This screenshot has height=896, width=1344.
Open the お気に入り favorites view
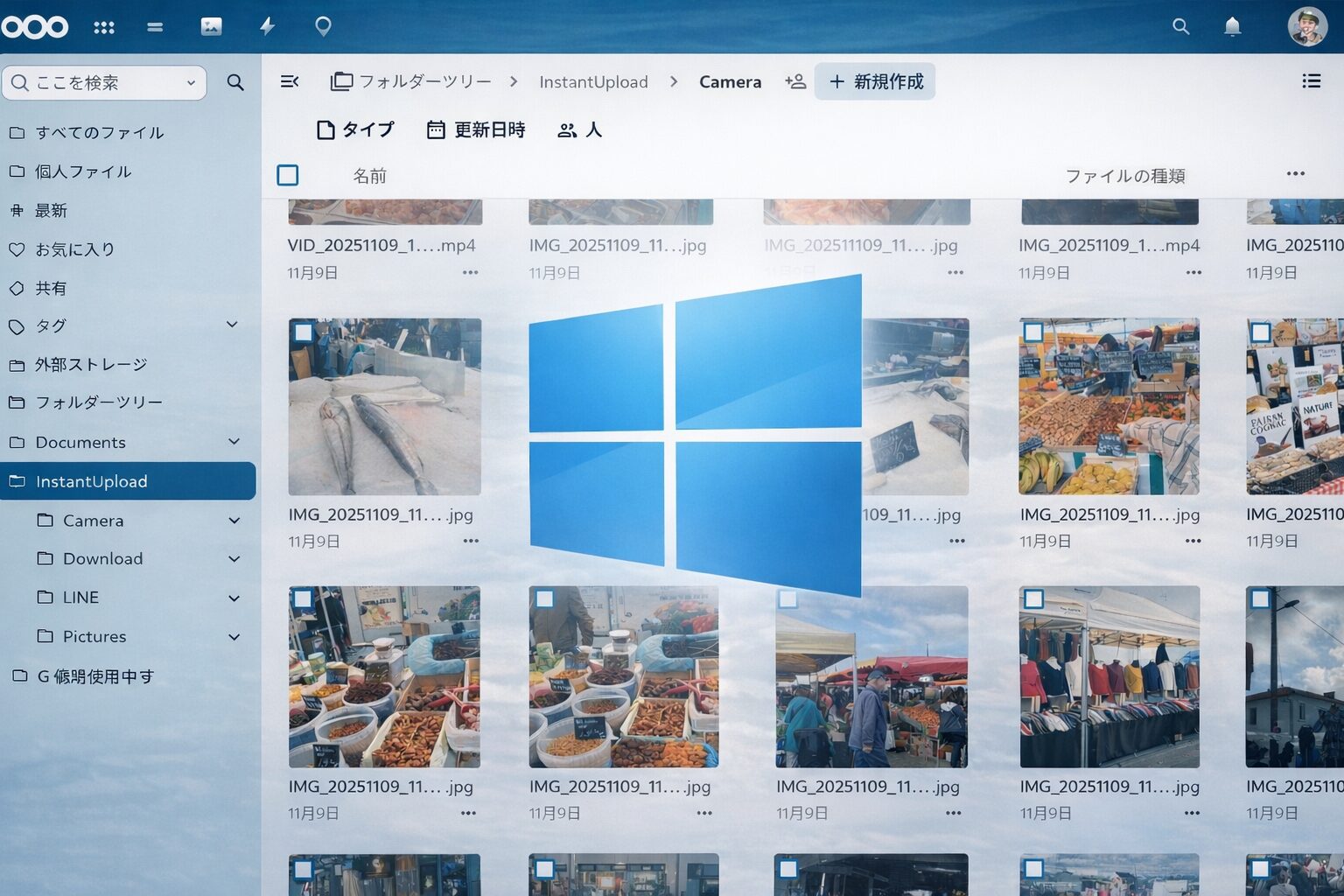74,249
